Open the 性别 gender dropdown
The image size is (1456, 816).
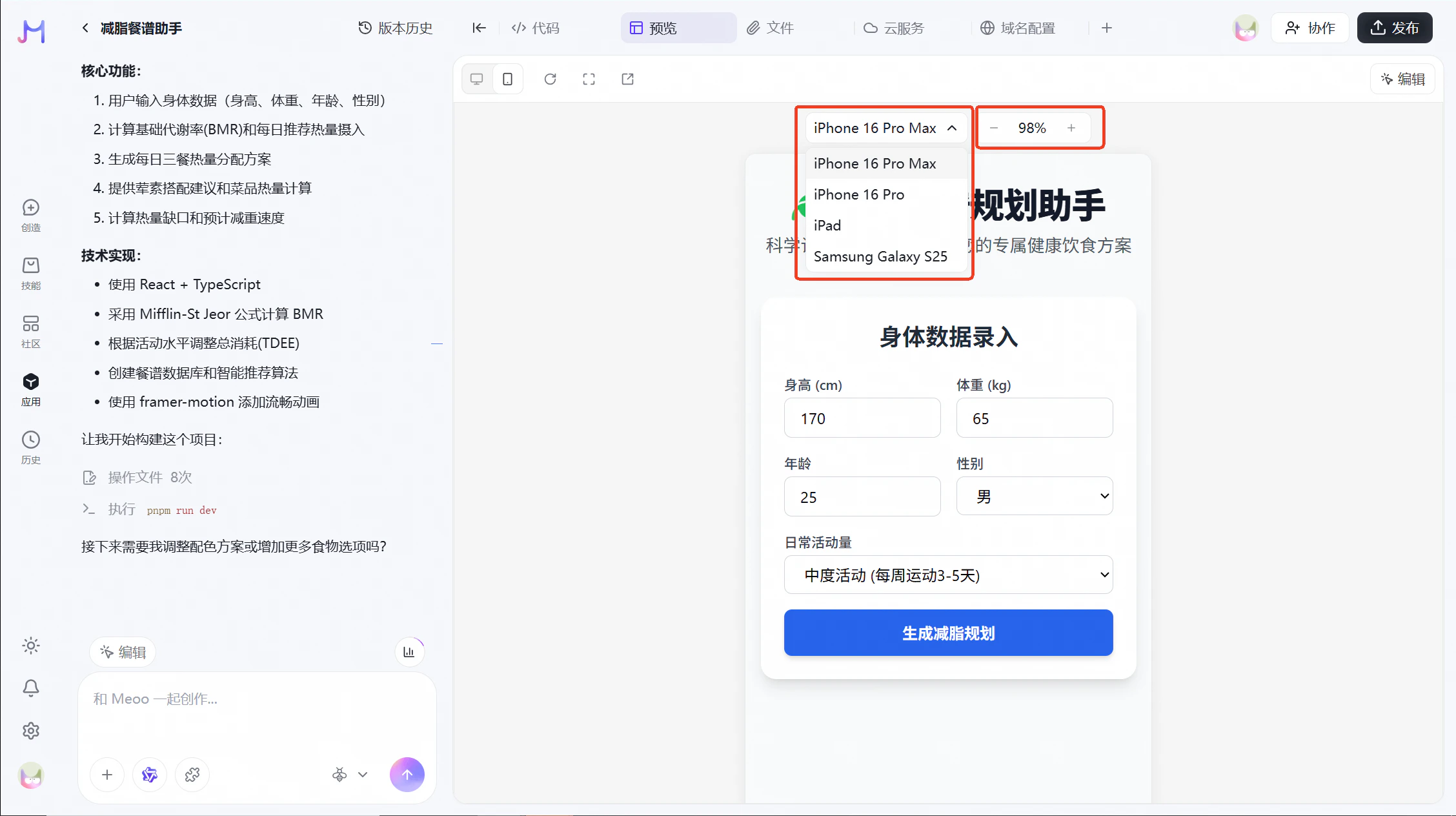point(1034,496)
